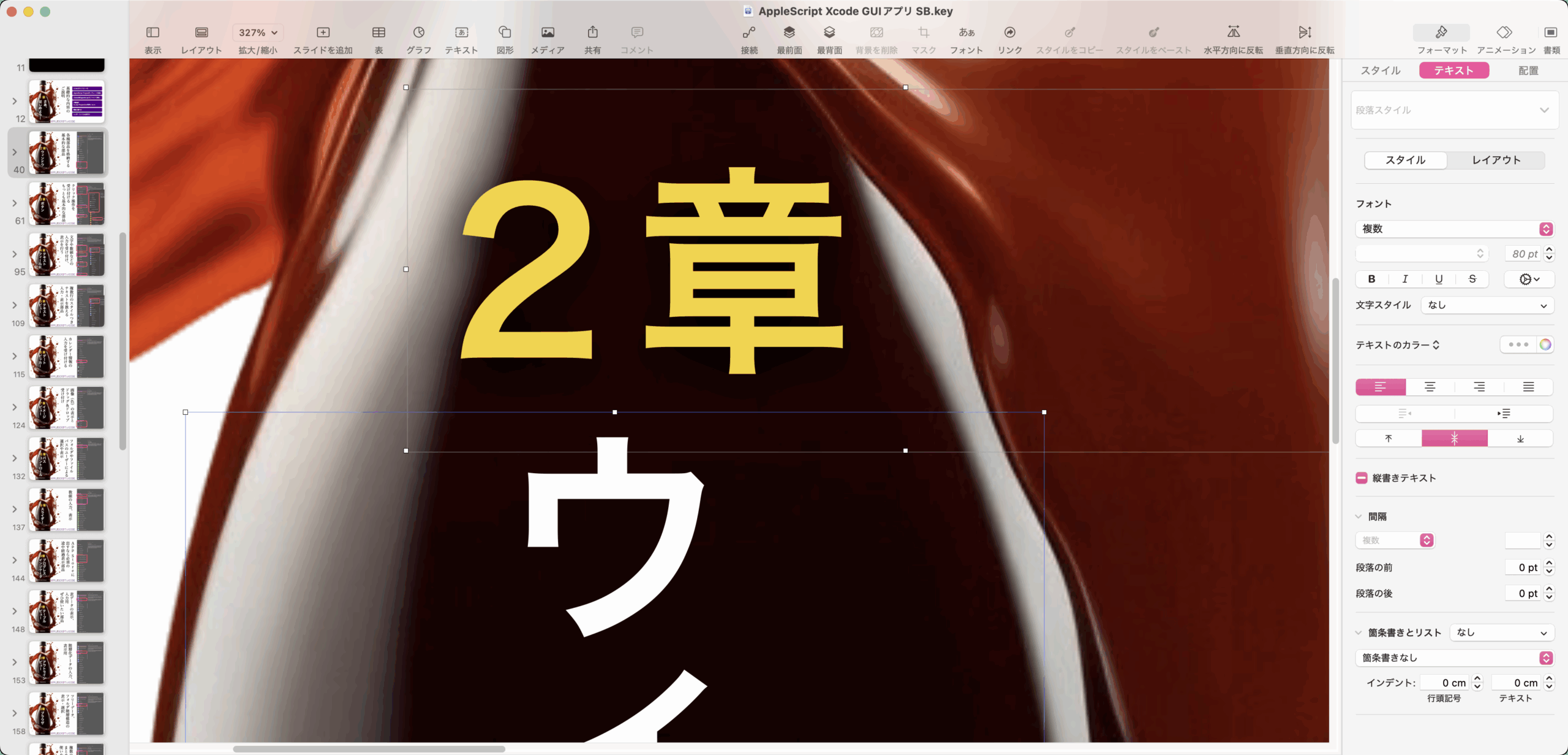The image size is (1568, 755).
Task: Align text to middle vertically
Action: (1455, 438)
